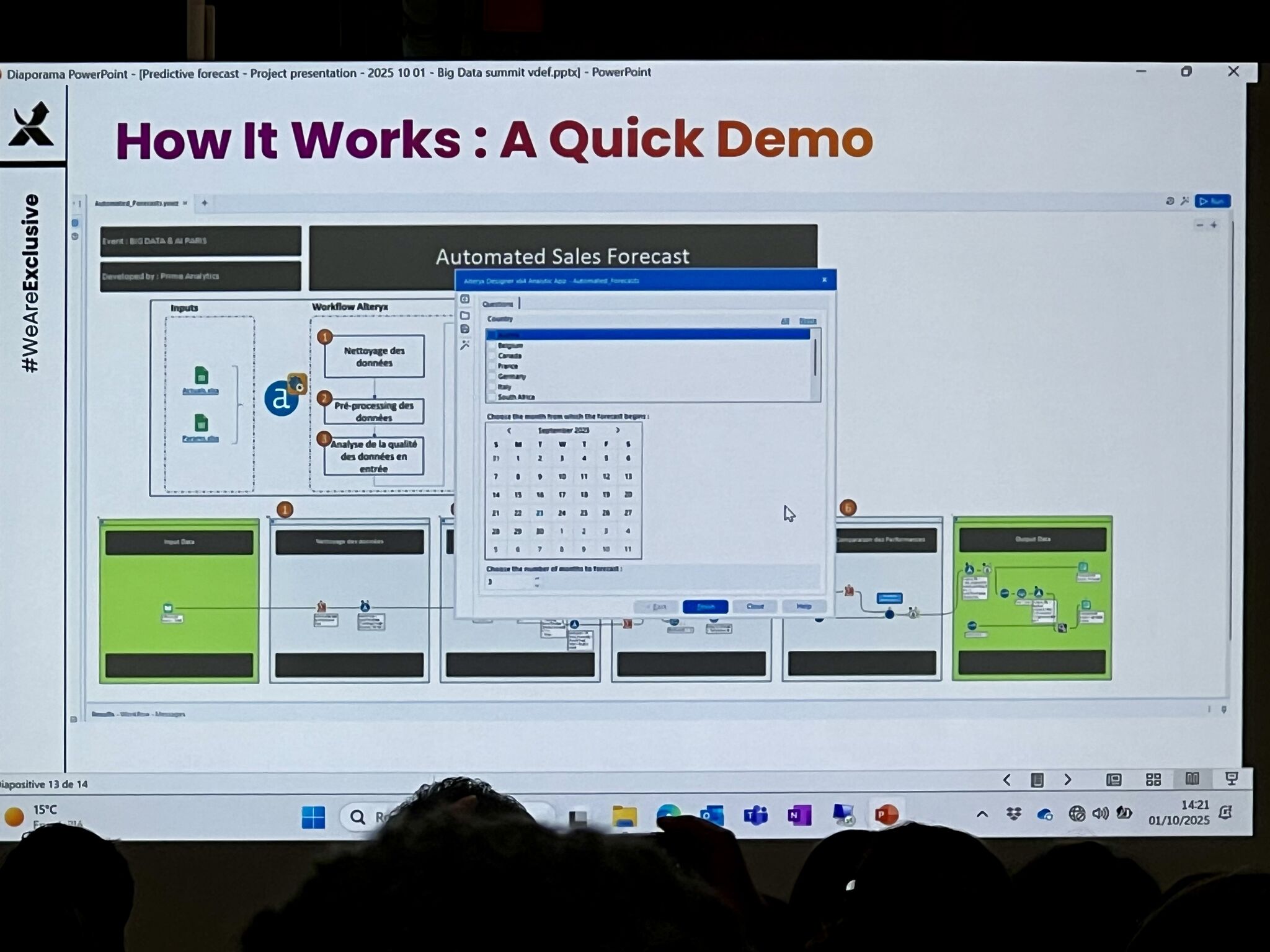Show hidden system tray icons chevron
Screen dimensions: 1270x952
coord(982,814)
